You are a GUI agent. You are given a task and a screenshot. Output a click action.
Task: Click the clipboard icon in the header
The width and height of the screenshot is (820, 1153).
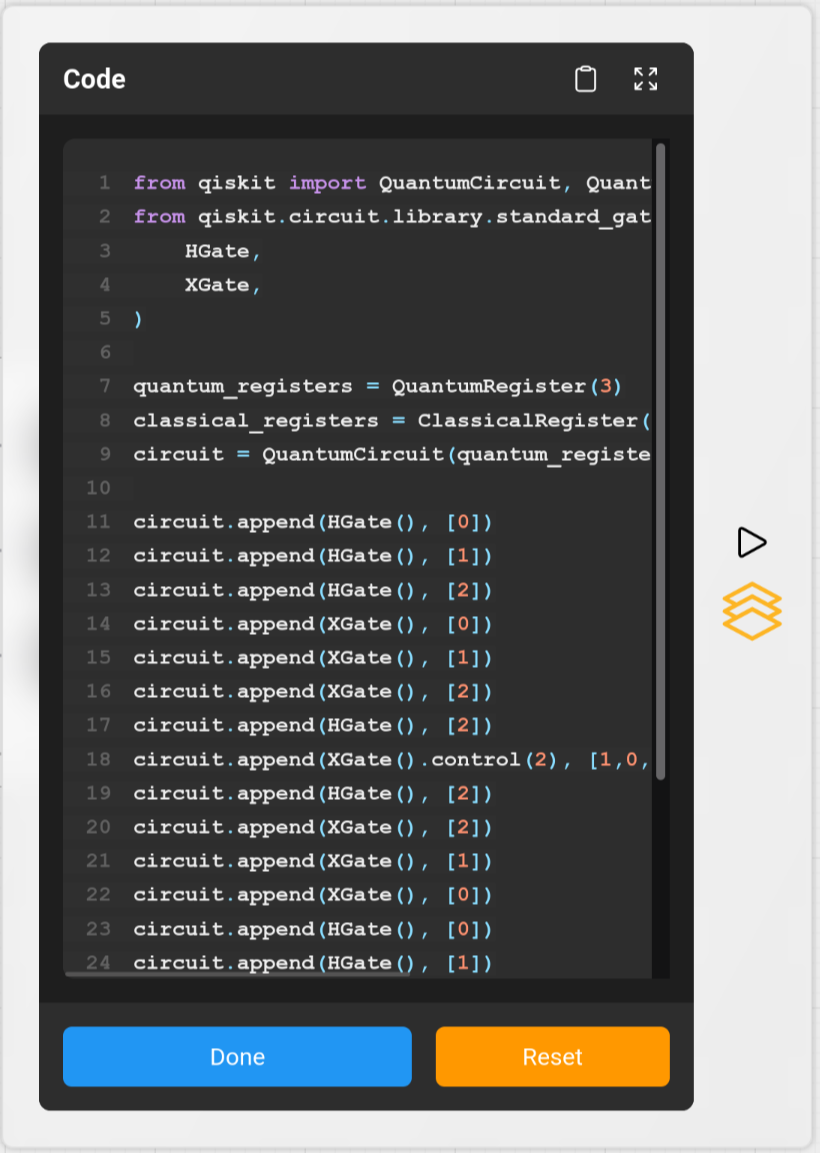click(x=586, y=79)
